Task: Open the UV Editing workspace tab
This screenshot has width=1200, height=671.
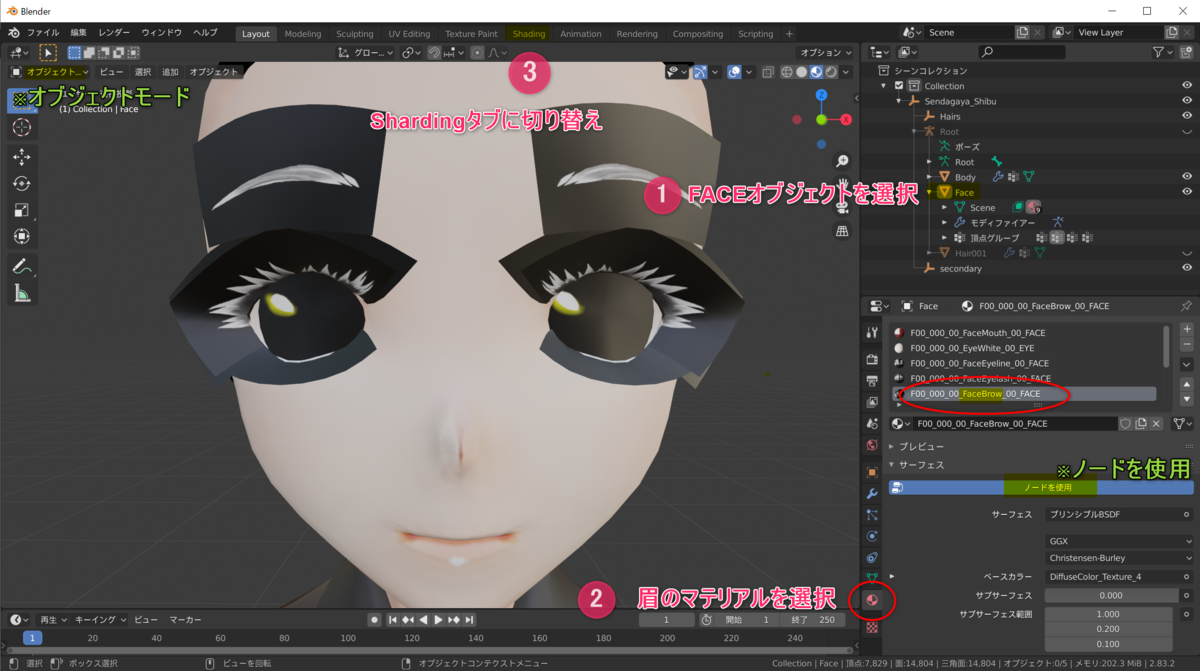Action: click(409, 34)
